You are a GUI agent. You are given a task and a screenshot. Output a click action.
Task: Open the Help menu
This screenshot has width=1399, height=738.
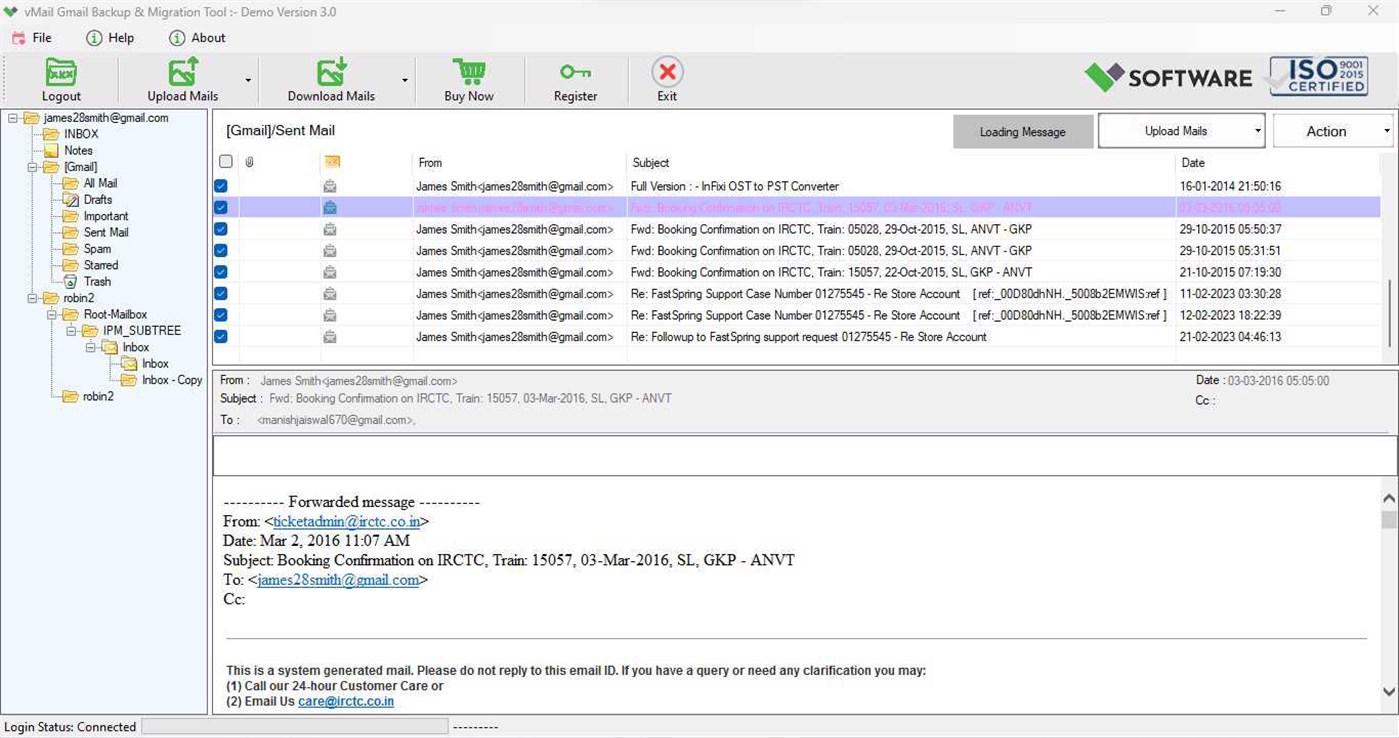tap(110, 38)
